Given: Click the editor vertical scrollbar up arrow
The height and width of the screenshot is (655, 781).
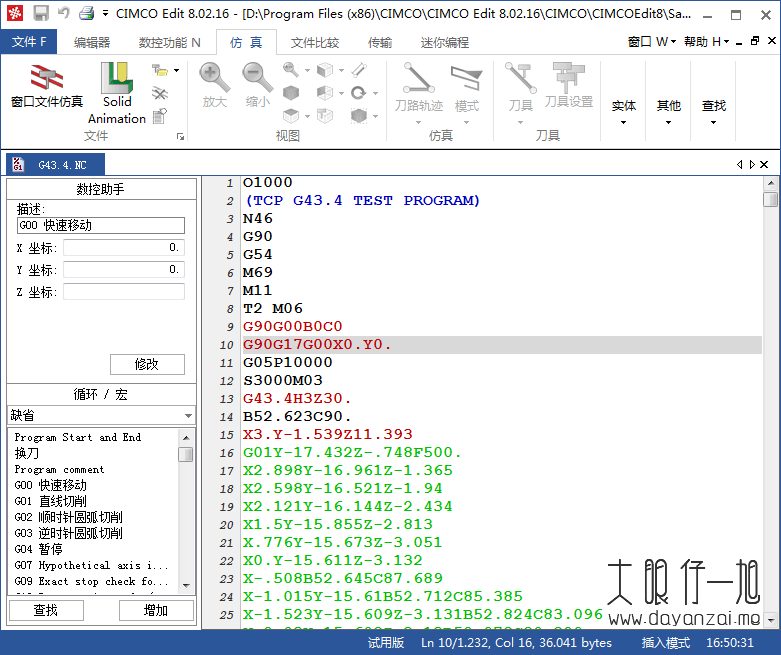Looking at the screenshot, I should (x=771, y=183).
